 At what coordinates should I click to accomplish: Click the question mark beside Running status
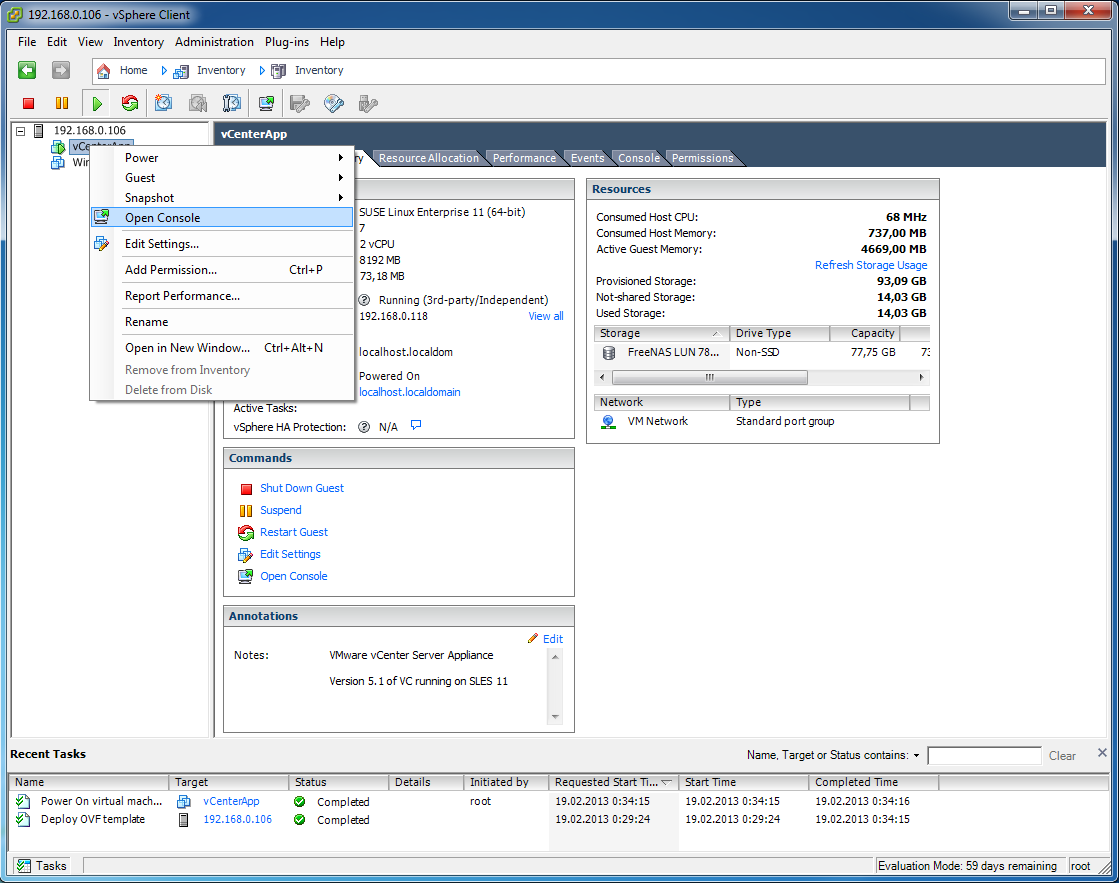[x=365, y=300]
